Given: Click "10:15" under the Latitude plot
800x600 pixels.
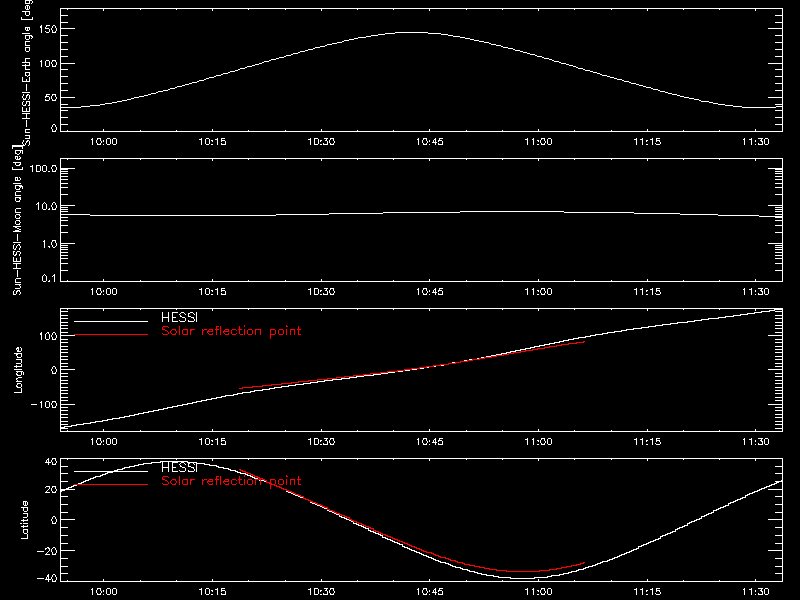Looking at the screenshot, I should (x=212, y=592).
